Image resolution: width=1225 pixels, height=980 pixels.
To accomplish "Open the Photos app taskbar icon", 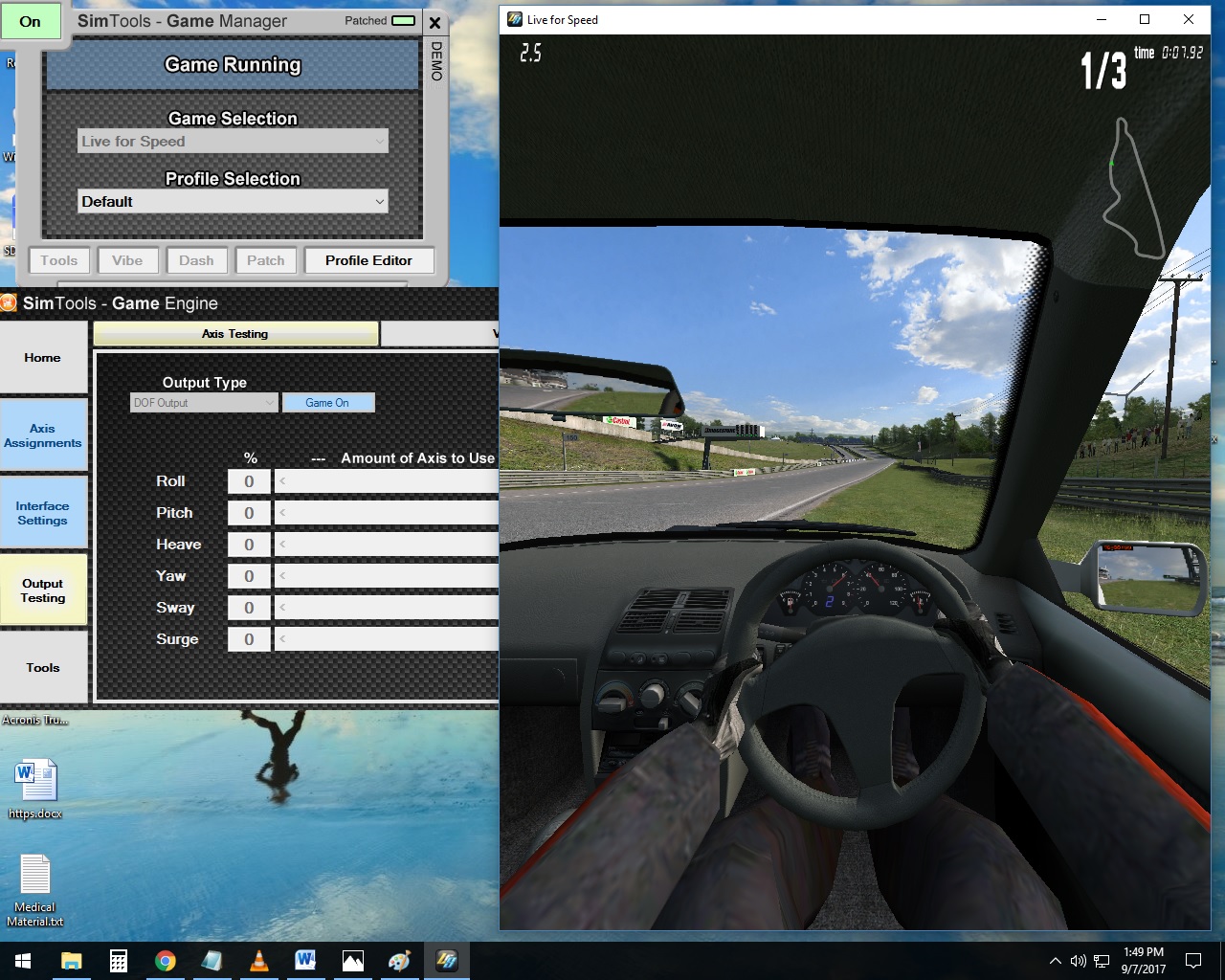I will click(x=353, y=961).
